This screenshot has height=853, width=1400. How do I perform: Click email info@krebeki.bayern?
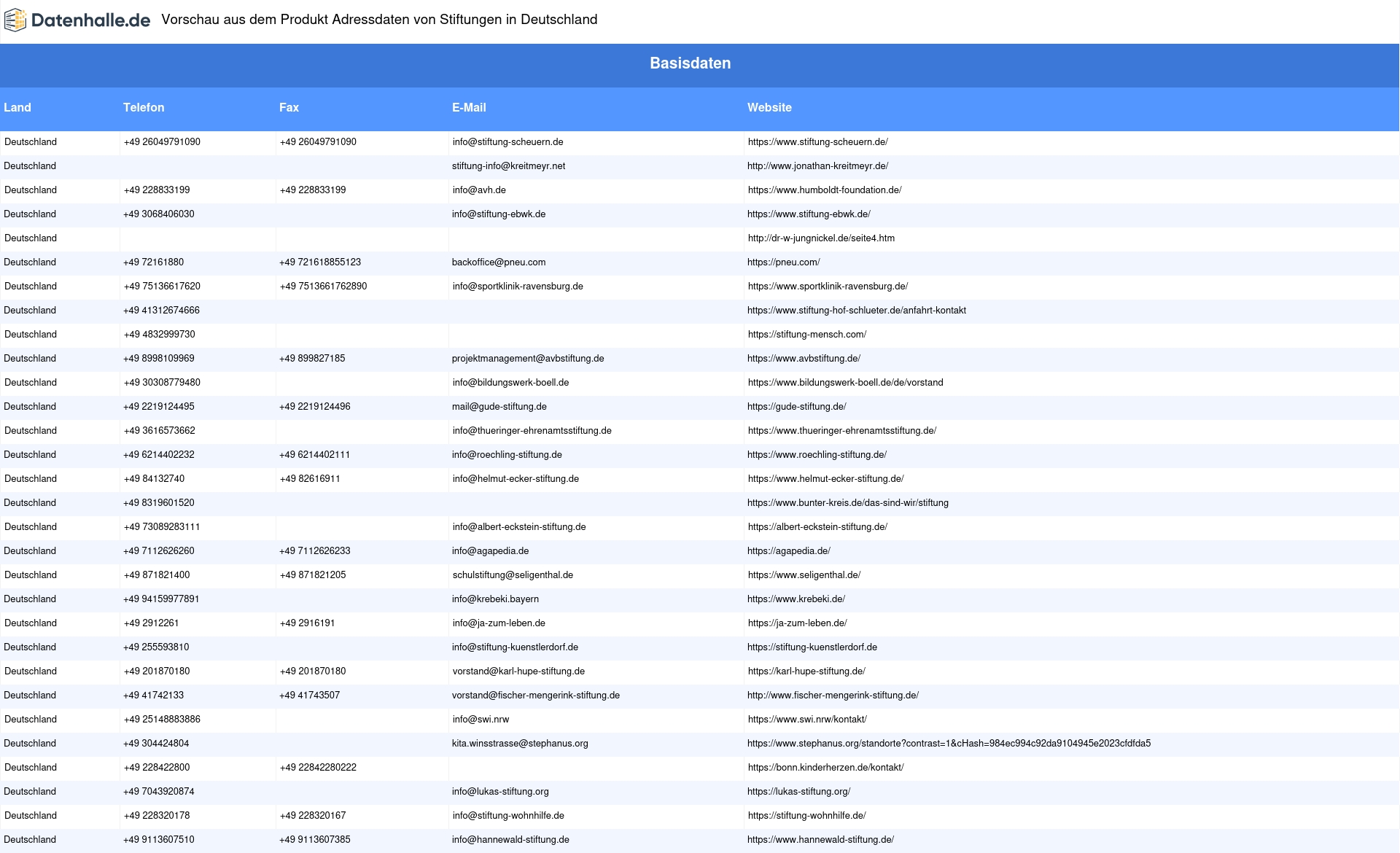(x=495, y=599)
